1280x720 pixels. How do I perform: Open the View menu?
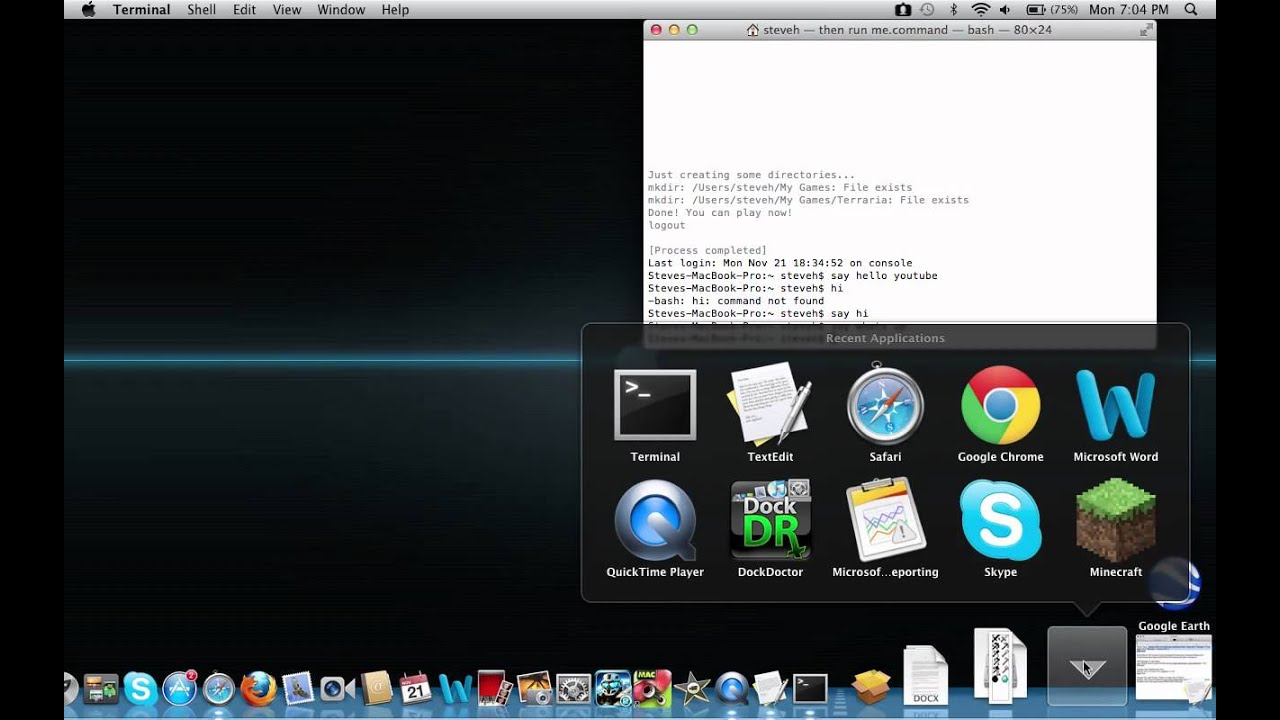coord(287,9)
